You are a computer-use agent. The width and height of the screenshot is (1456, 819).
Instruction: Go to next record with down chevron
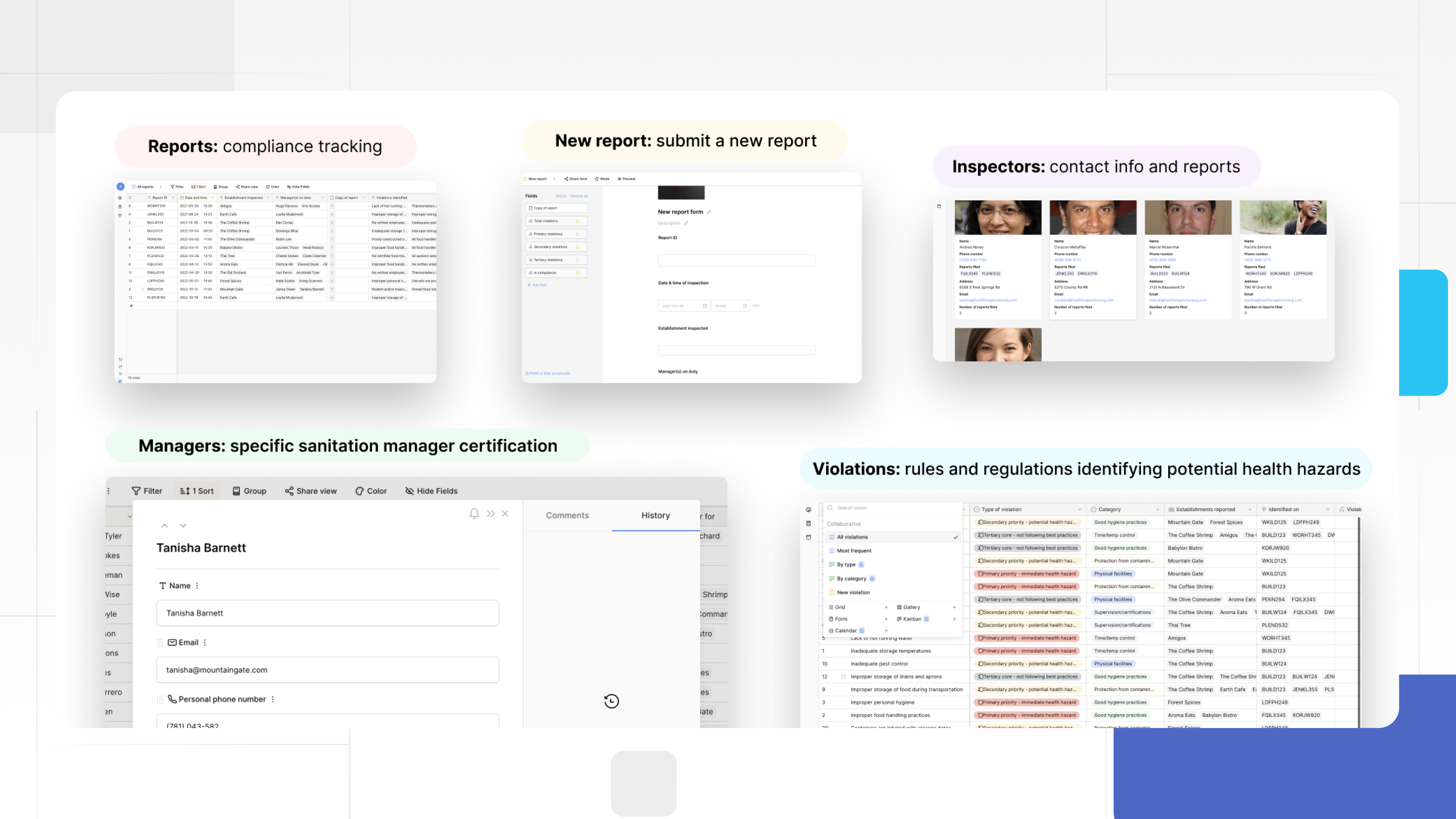coord(183,526)
